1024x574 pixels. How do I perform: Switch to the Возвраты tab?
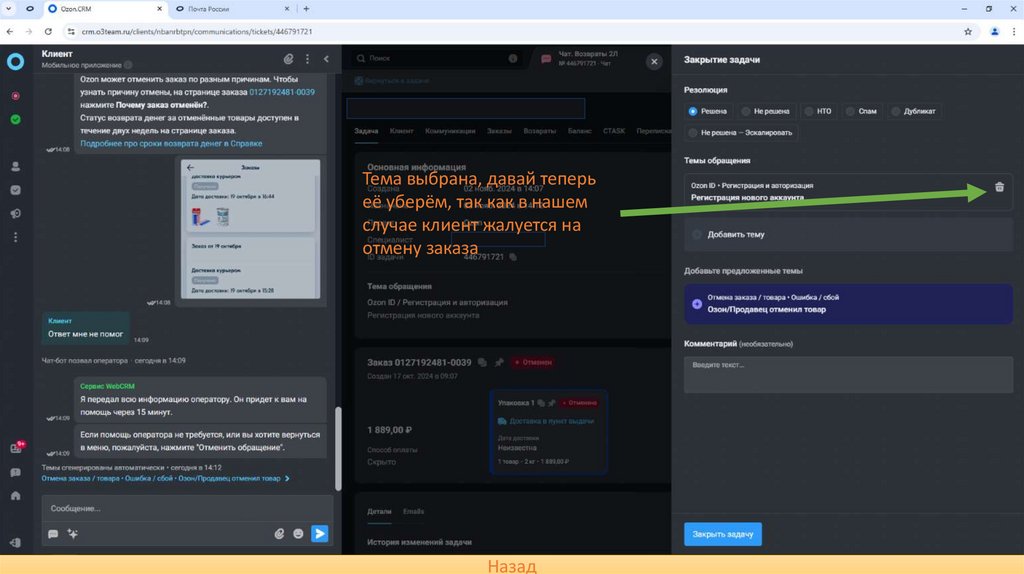pos(539,131)
